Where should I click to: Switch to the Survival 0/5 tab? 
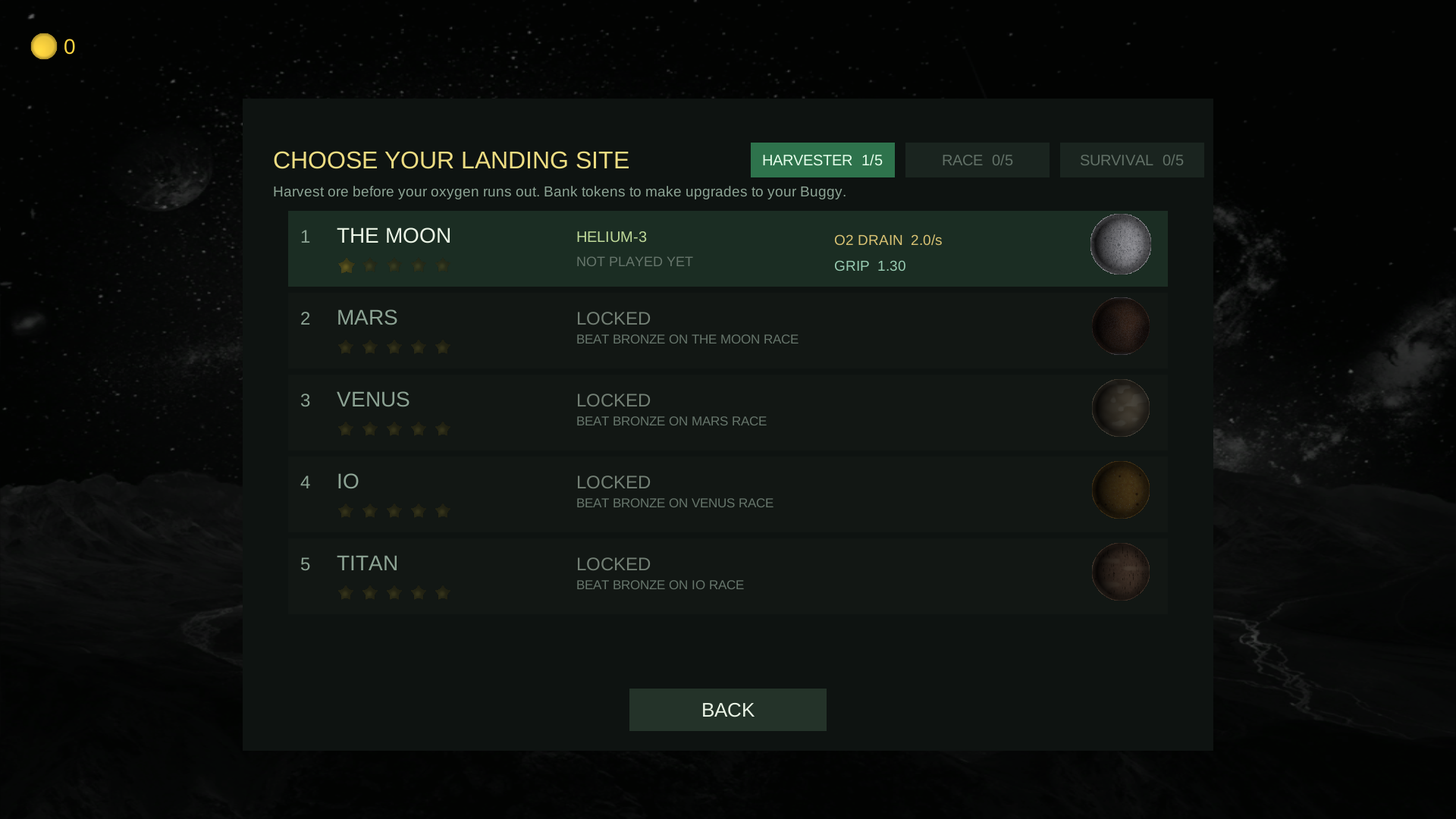point(1132,160)
